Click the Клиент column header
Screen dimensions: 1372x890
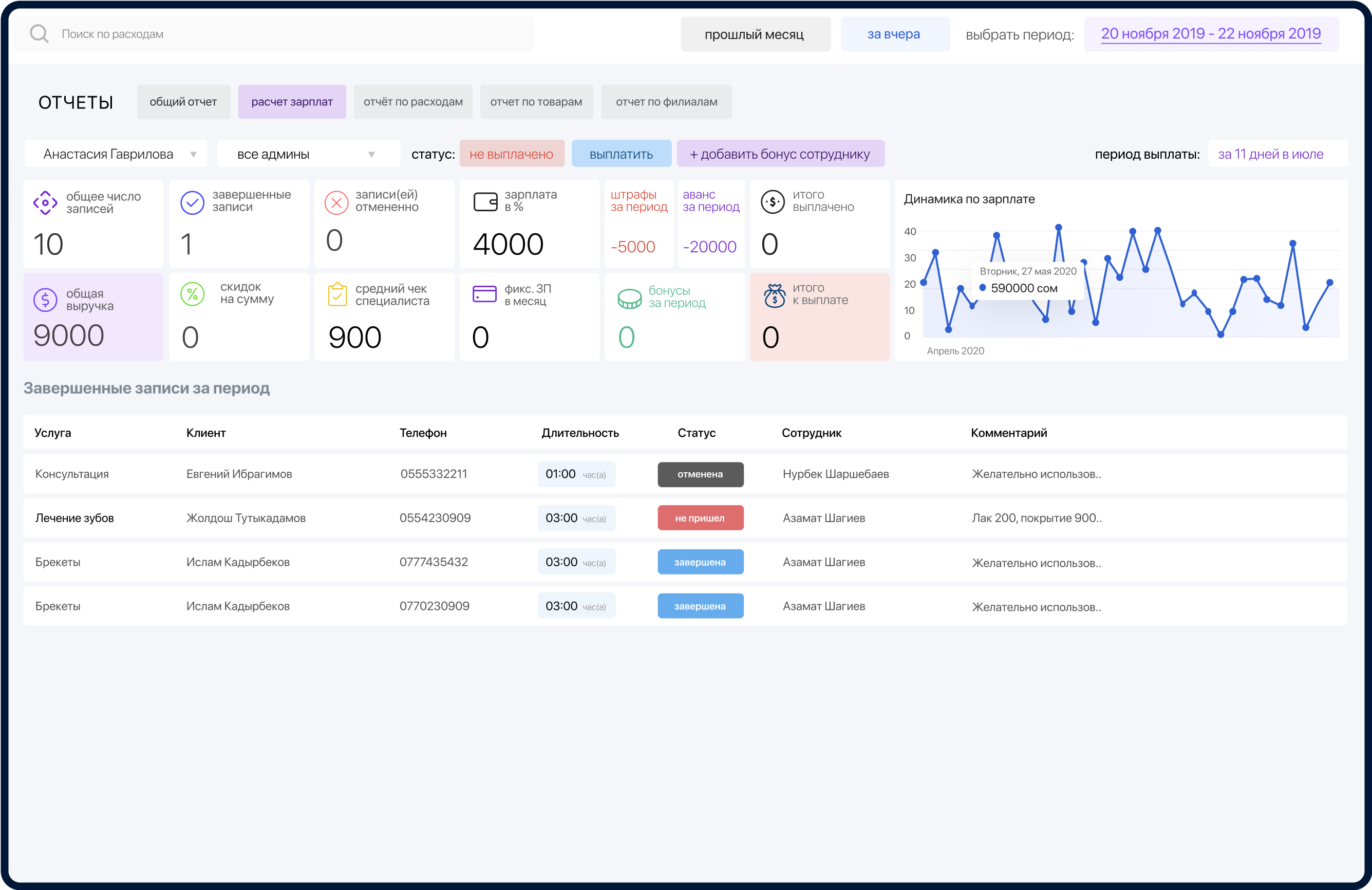coord(206,433)
